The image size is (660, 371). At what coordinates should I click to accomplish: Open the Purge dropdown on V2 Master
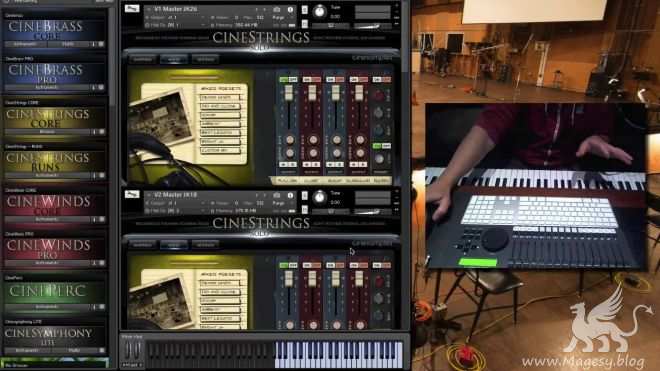[281, 203]
